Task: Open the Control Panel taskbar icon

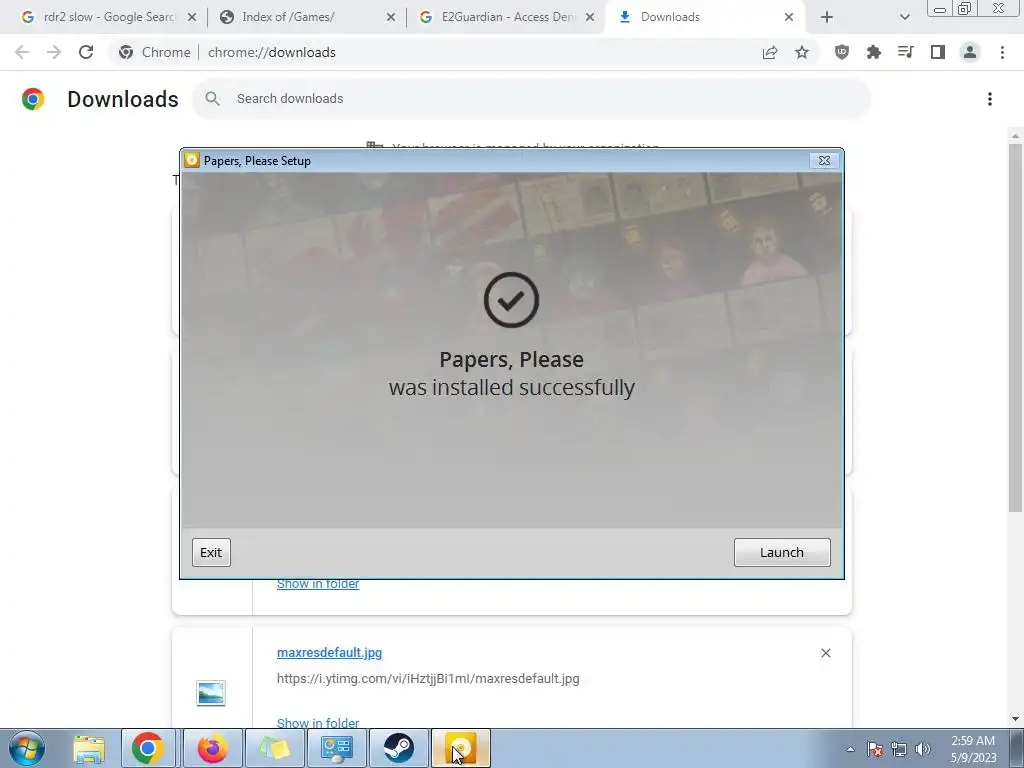Action: pyautogui.click(x=337, y=748)
